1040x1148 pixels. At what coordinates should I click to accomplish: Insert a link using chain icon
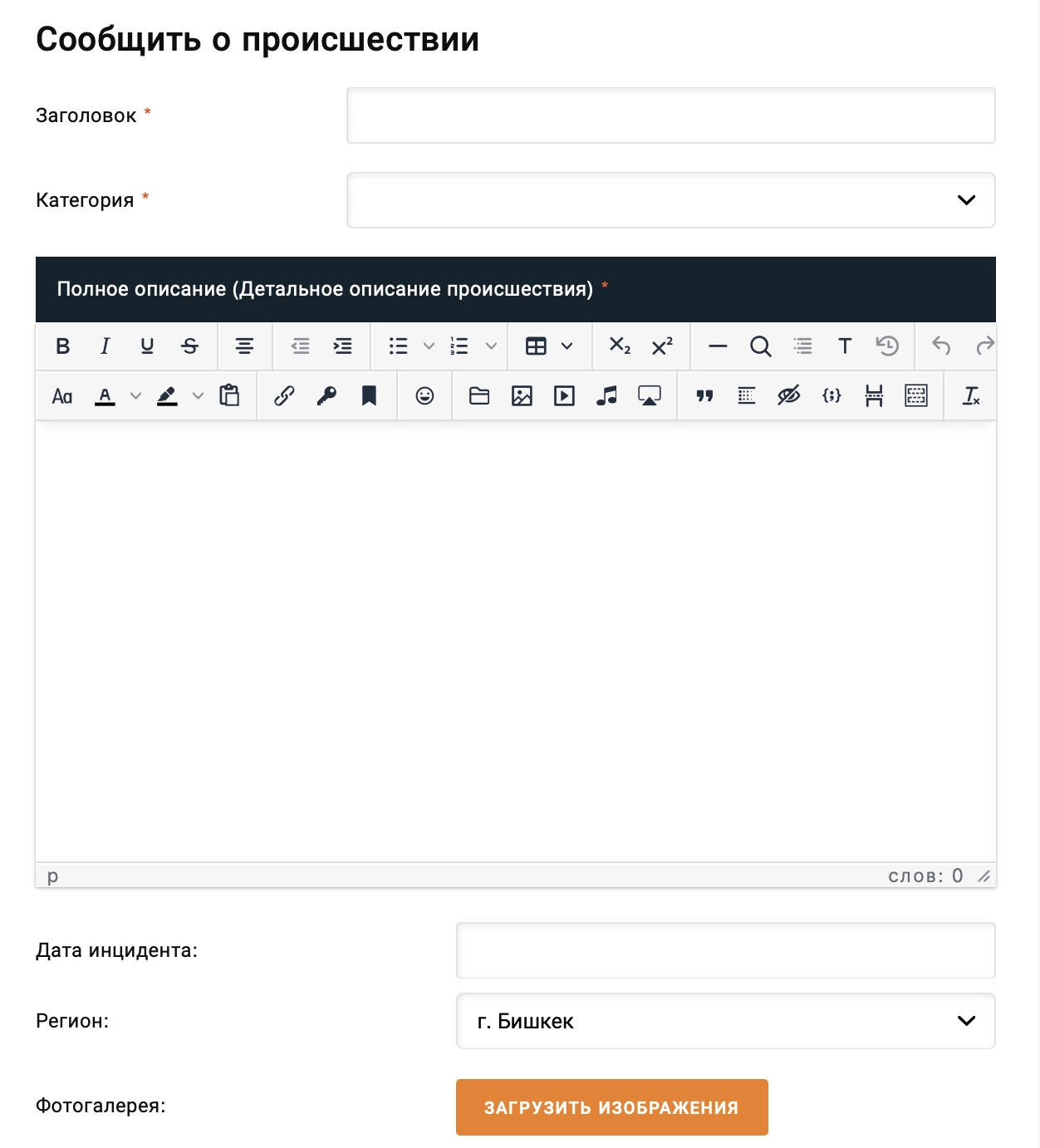click(284, 396)
